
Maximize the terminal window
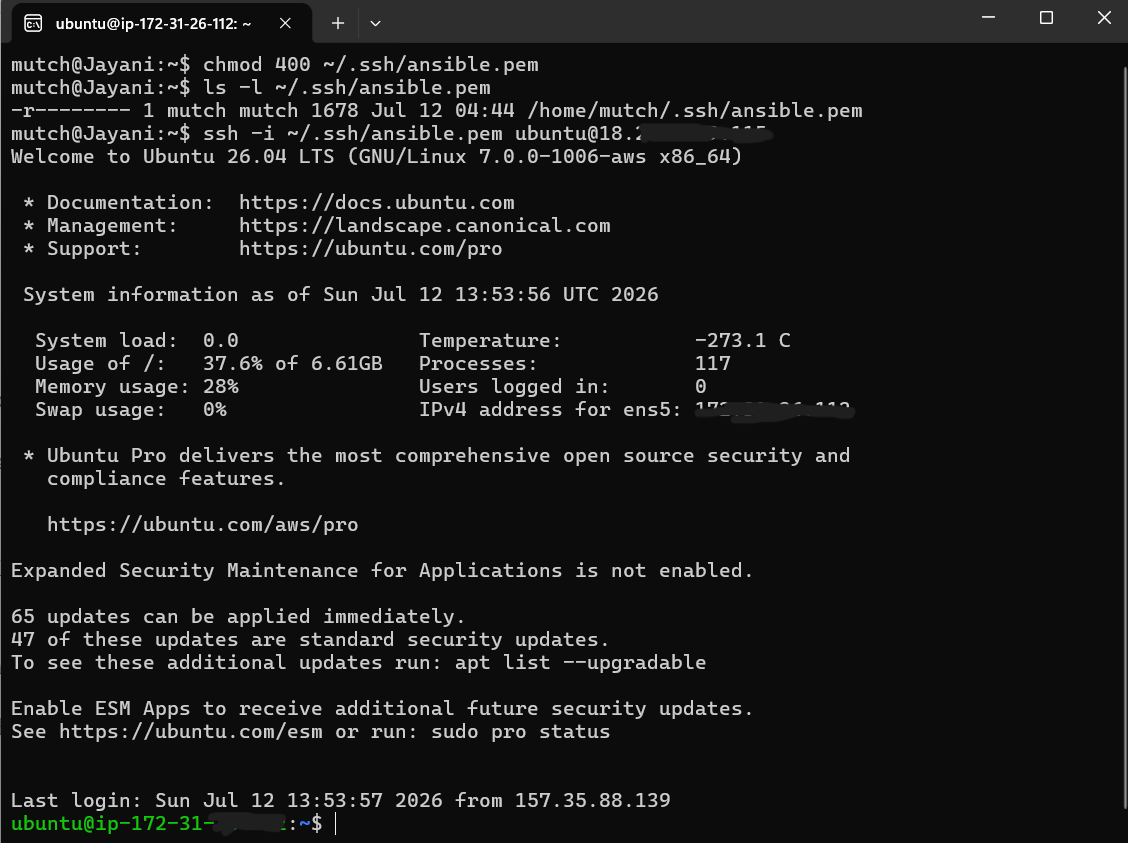(1046, 17)
